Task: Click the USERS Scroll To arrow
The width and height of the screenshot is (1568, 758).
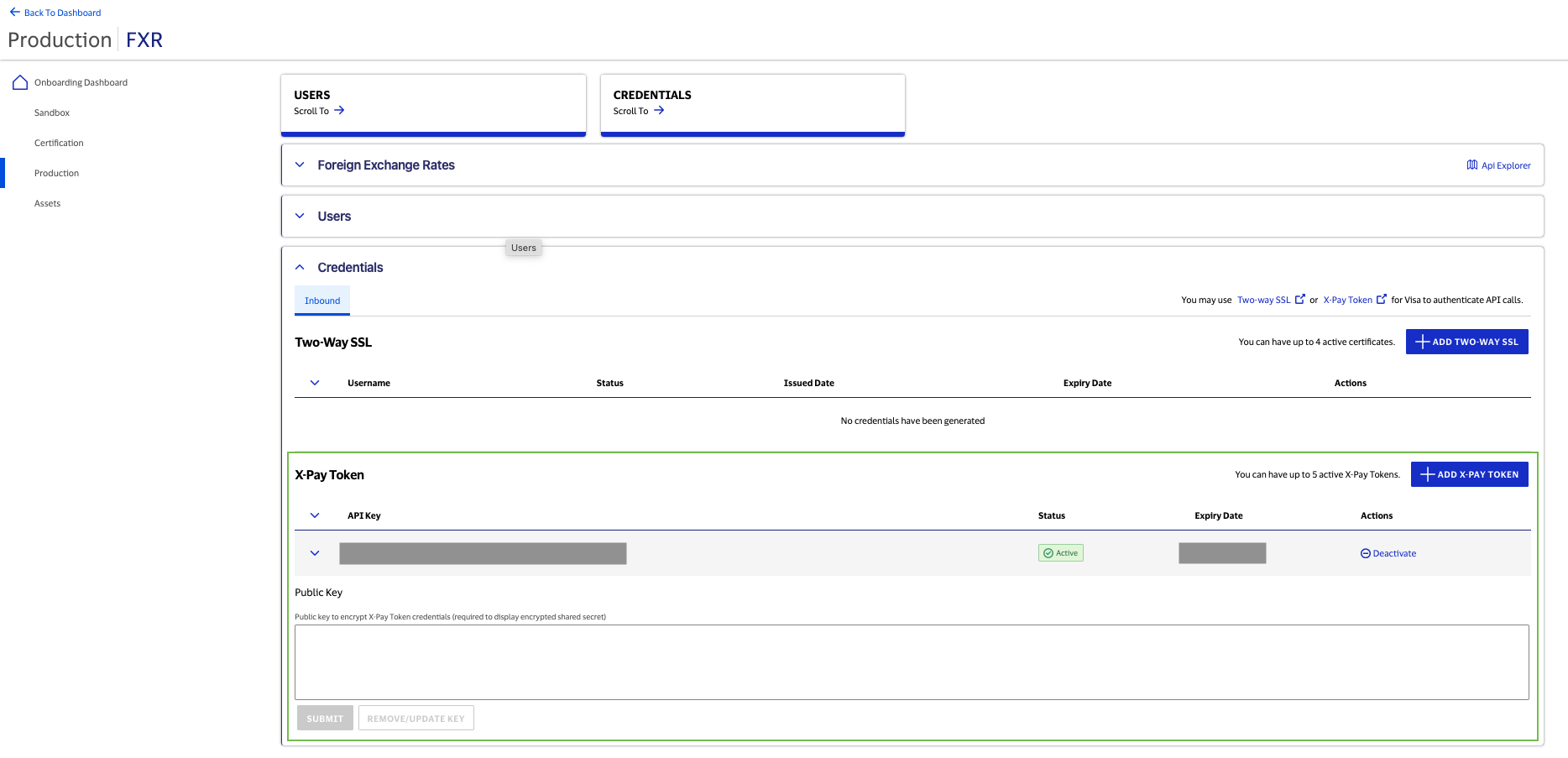Action: pyautogui.click(x=339, y=111)
